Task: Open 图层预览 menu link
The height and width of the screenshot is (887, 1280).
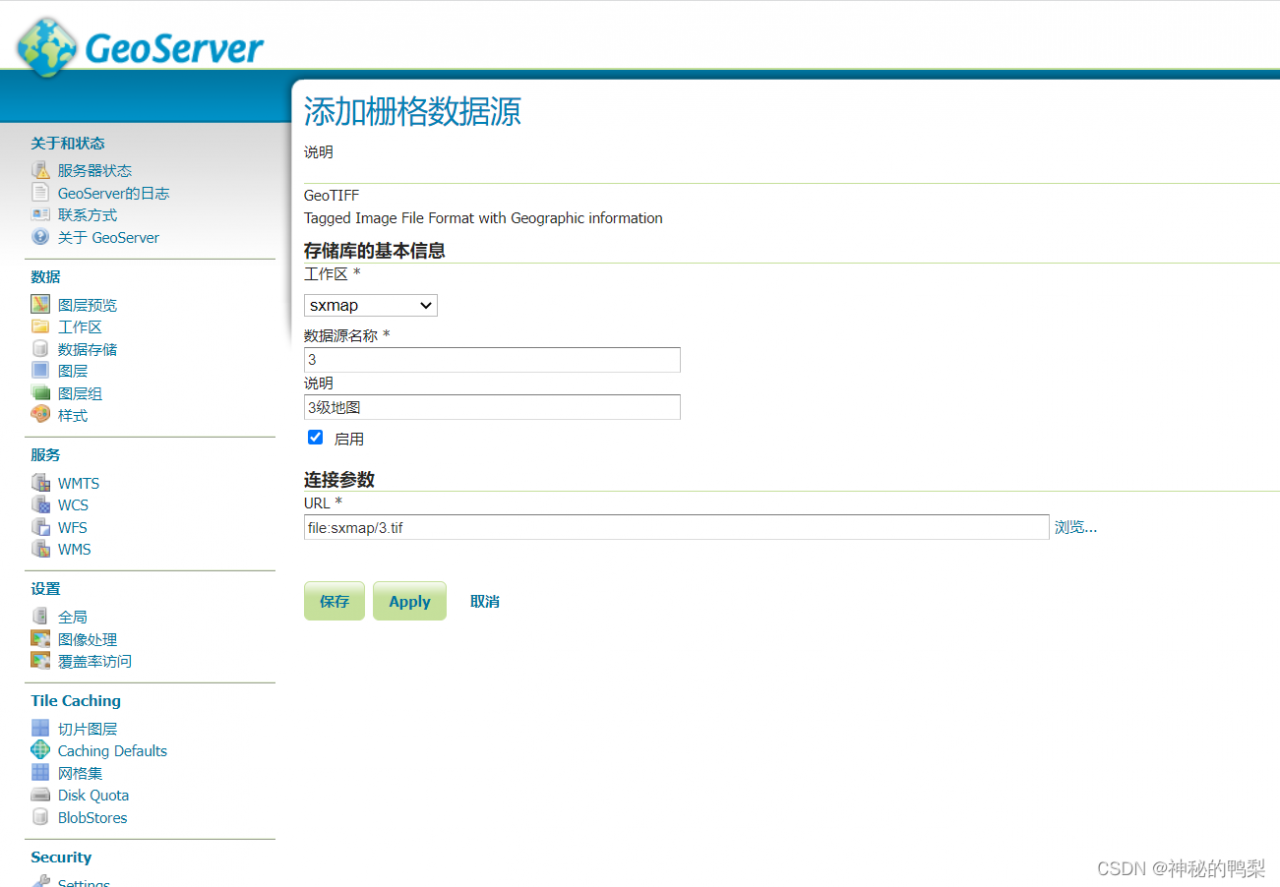Action: tap(87, 305)
